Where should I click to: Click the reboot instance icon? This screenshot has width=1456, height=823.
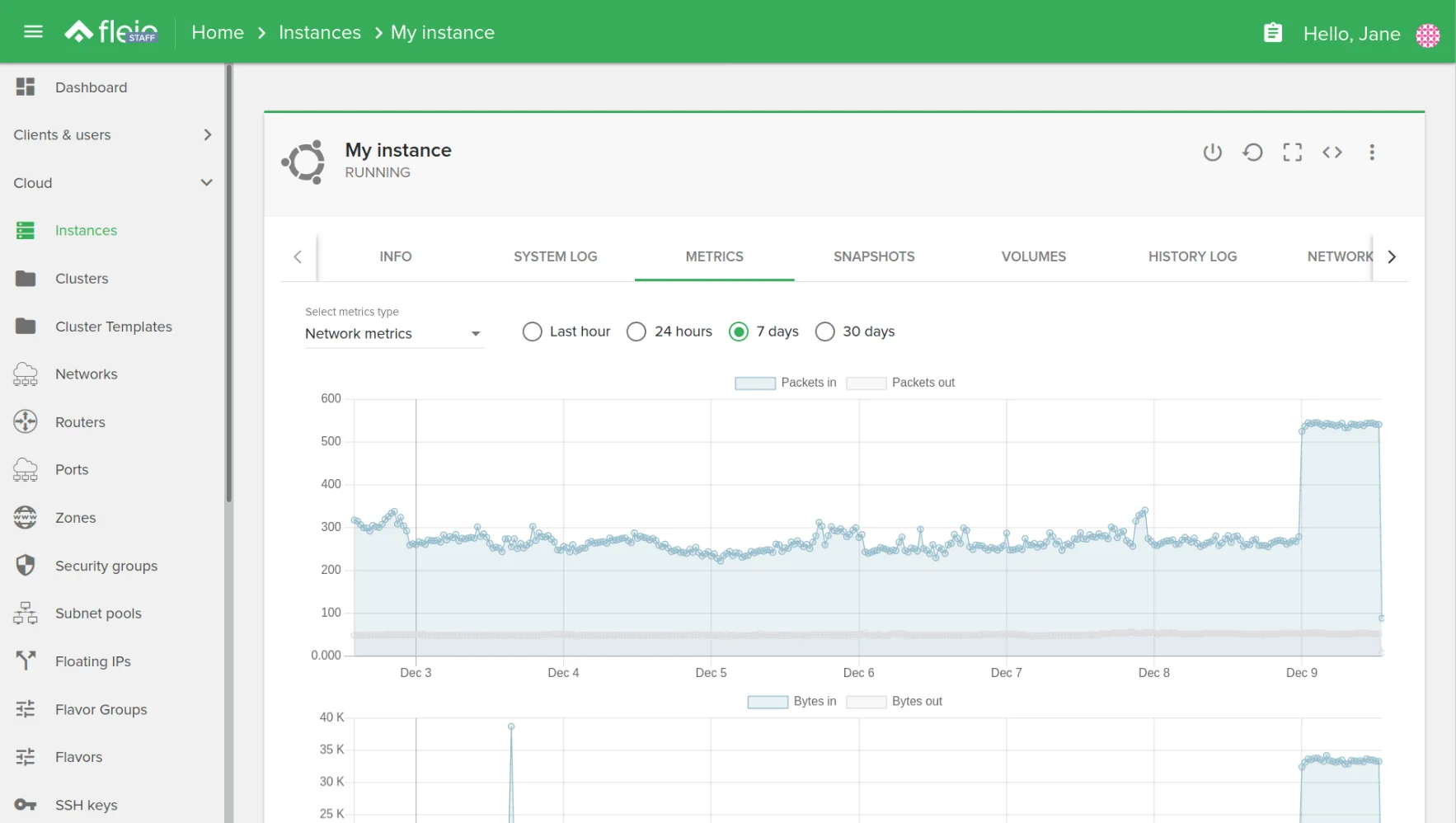click(1252, 153)
